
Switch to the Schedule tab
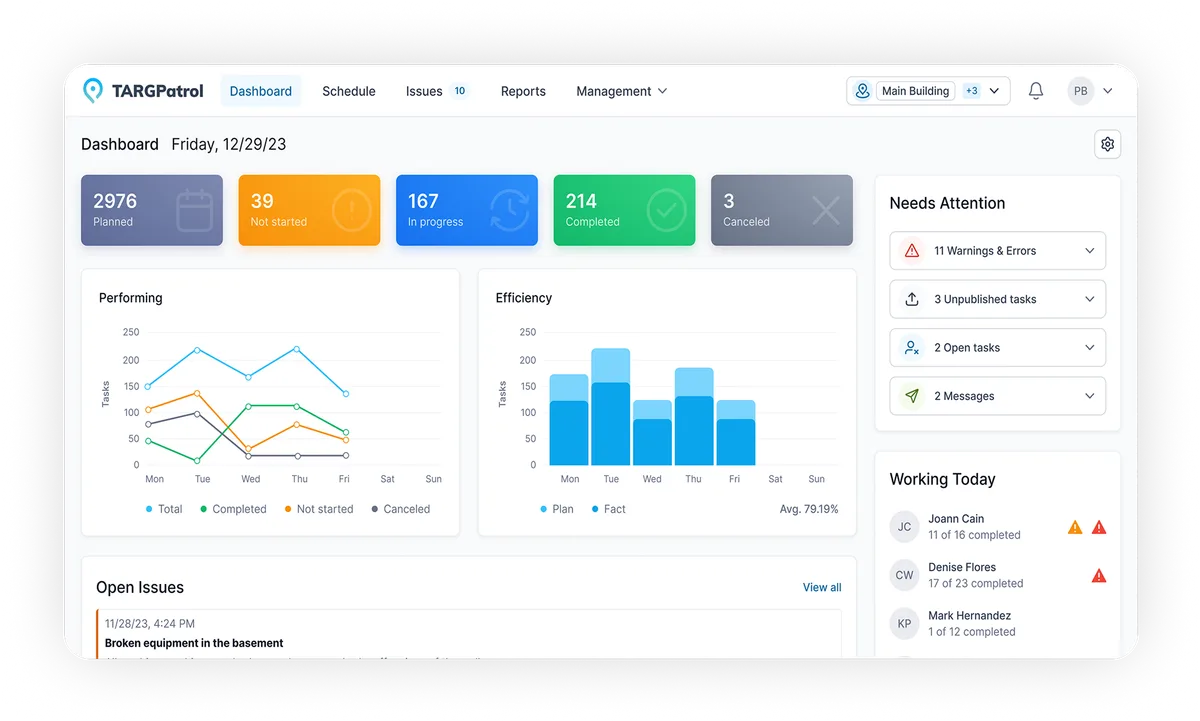tap(348, 91)
